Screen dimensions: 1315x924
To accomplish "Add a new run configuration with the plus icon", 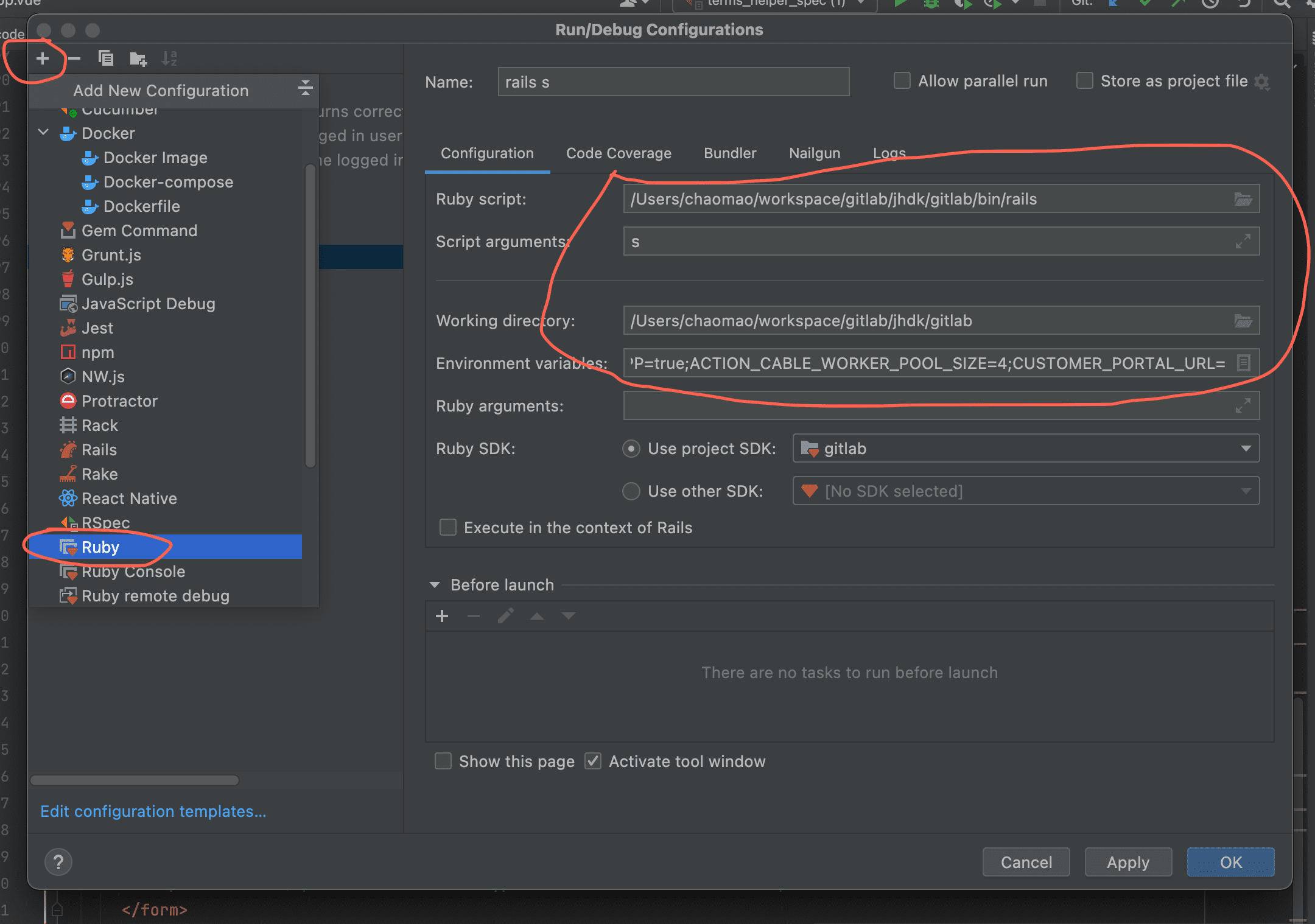I will point(43,58).
